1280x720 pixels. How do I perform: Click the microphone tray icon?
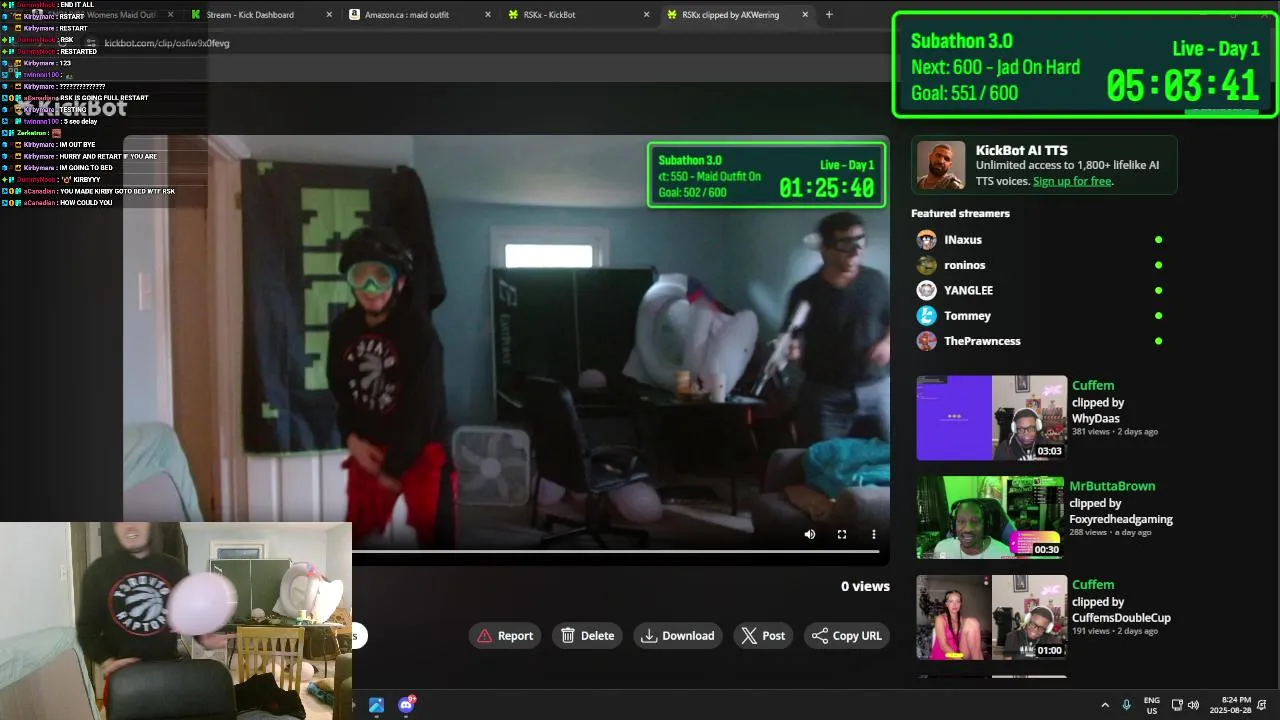tap(1127, 705)
